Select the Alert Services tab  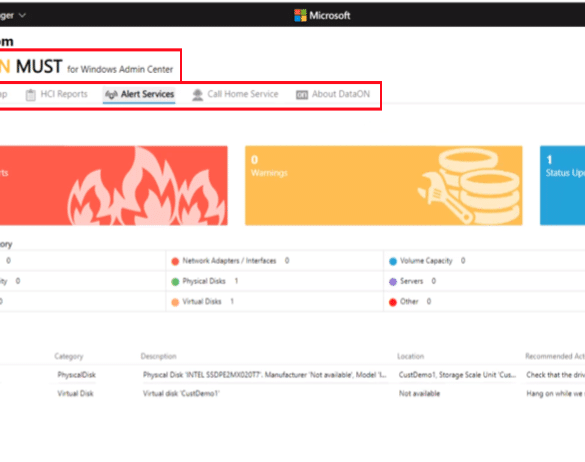tap(139, 94)
